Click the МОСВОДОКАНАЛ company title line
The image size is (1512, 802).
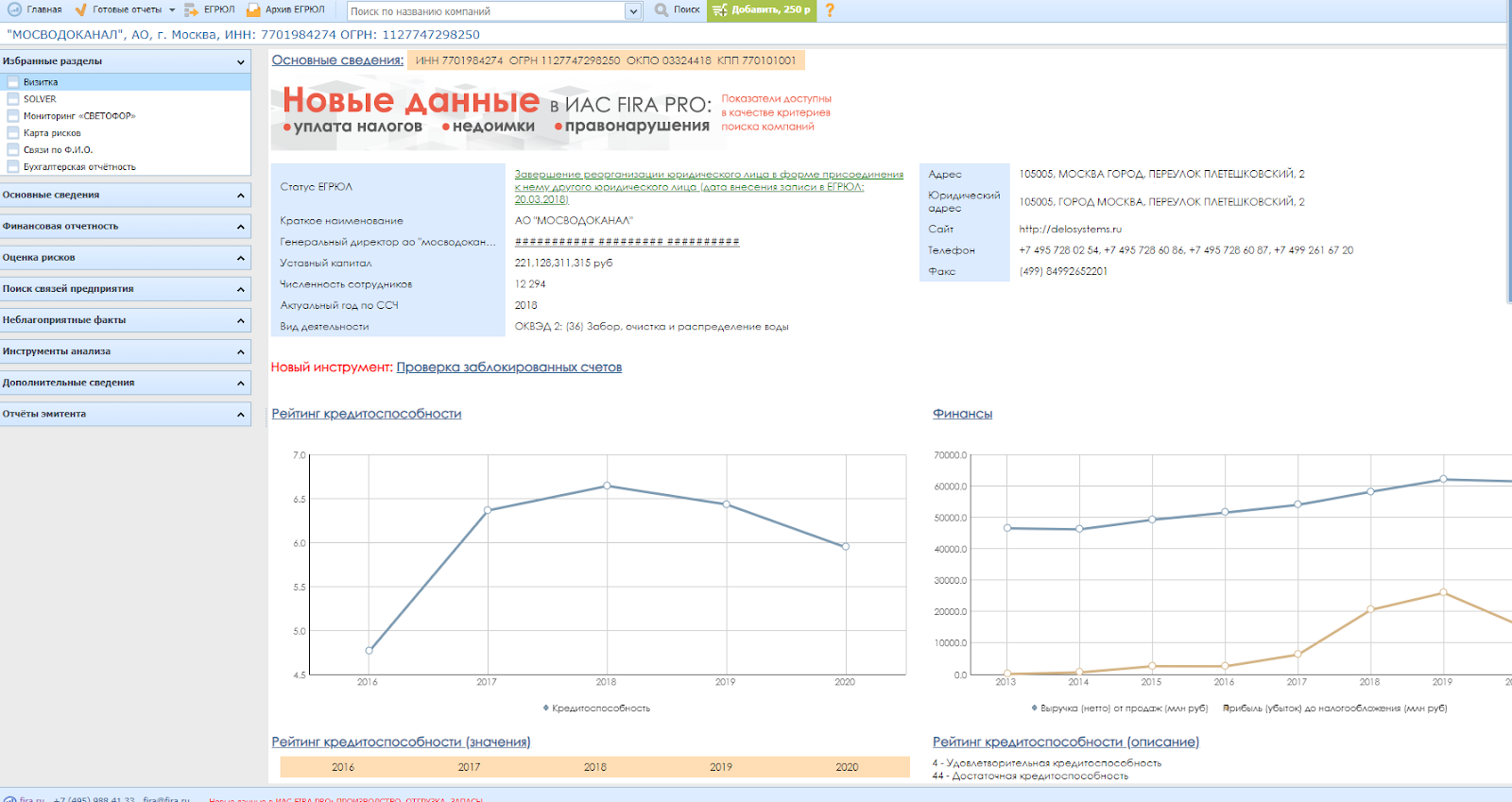coord(243,34)
